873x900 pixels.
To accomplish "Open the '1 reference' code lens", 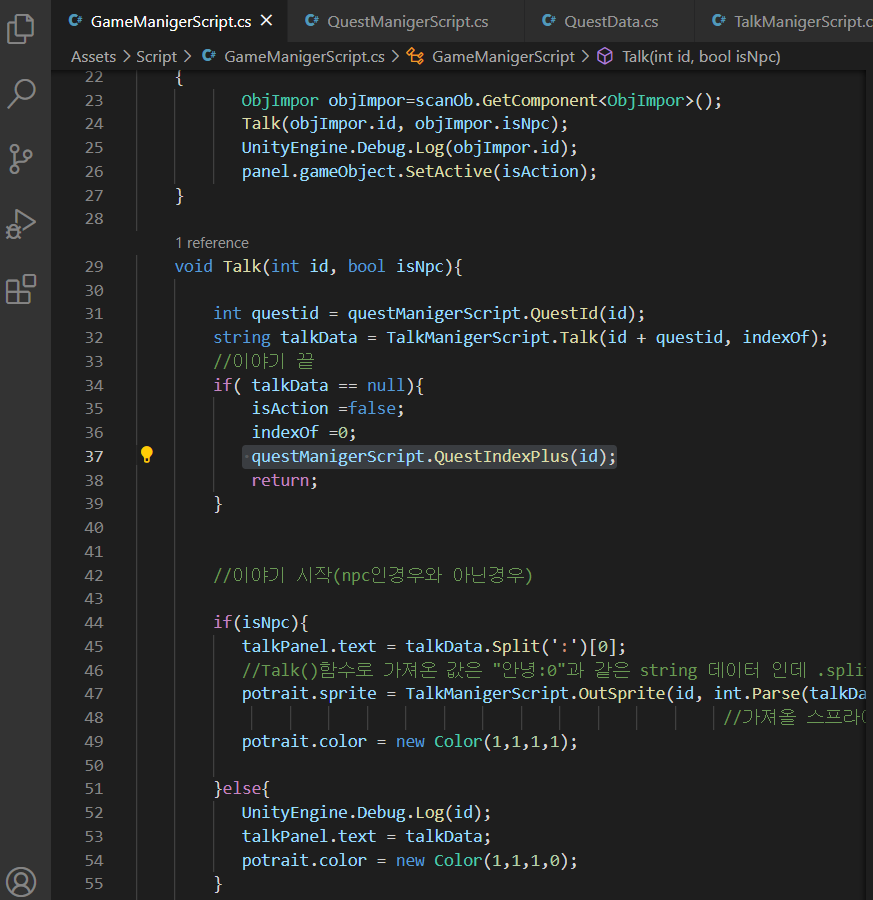I will pos(212,243).
